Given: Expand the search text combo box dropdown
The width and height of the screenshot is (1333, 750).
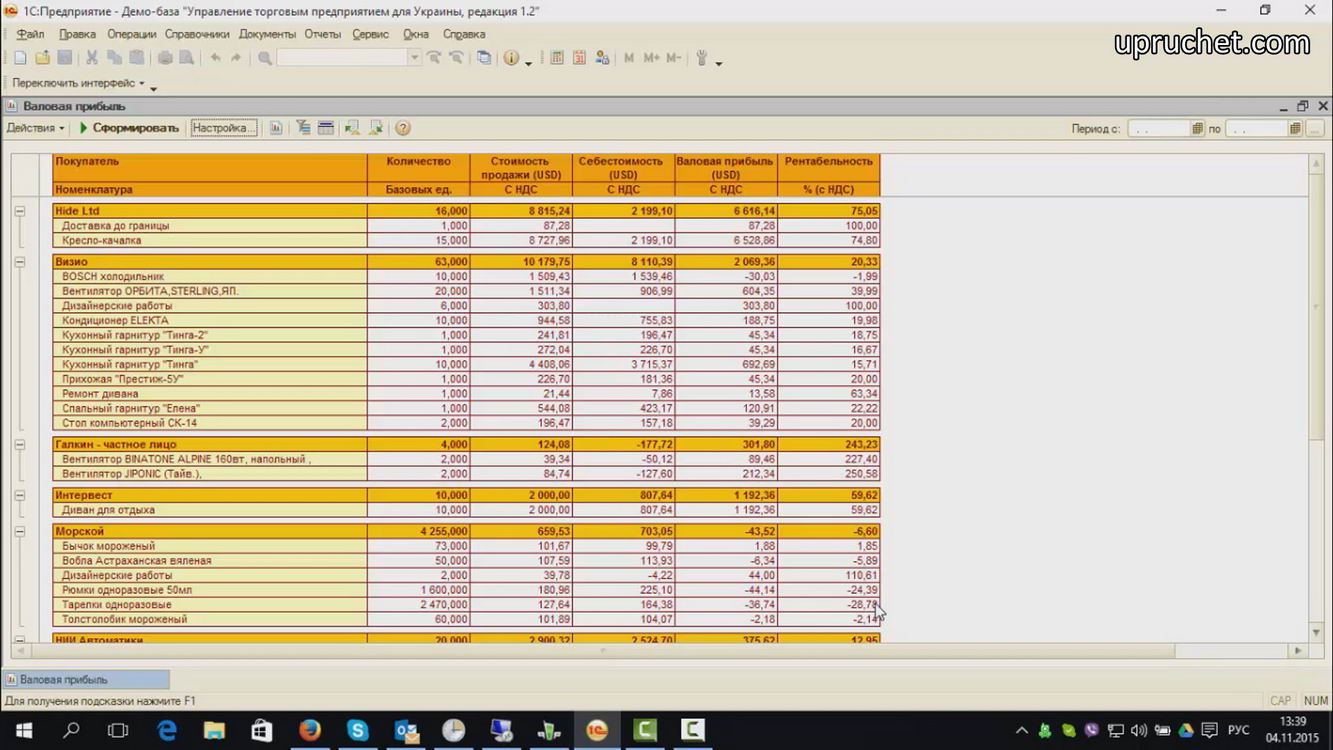Looking at the screenshot, I should pos(414,58).
